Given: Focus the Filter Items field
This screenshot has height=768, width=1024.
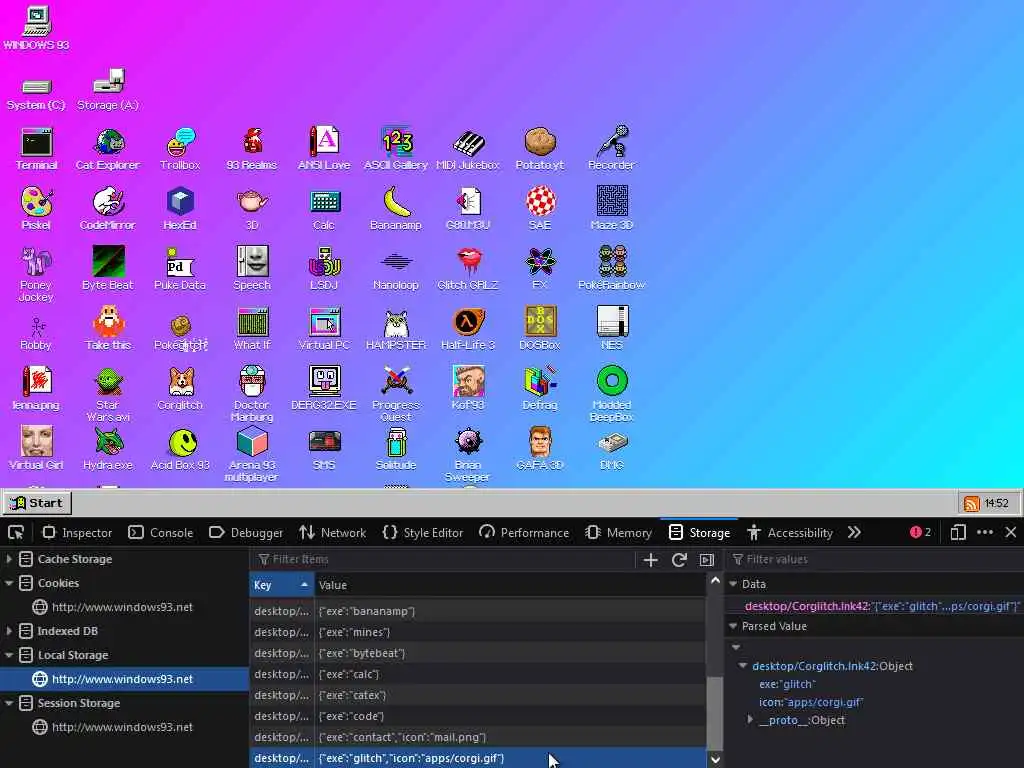Looking at the screenshot, I should point(444,559).
